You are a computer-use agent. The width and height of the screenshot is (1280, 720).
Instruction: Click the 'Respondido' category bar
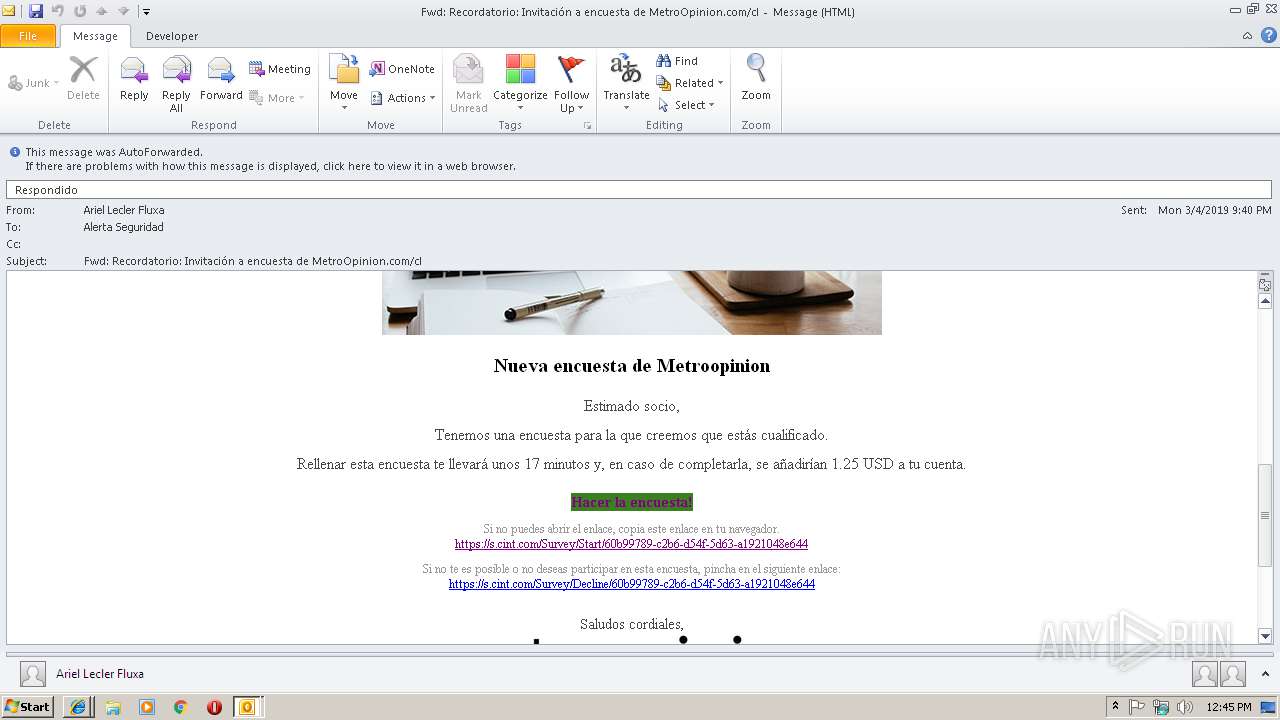[x=639, y=190]
